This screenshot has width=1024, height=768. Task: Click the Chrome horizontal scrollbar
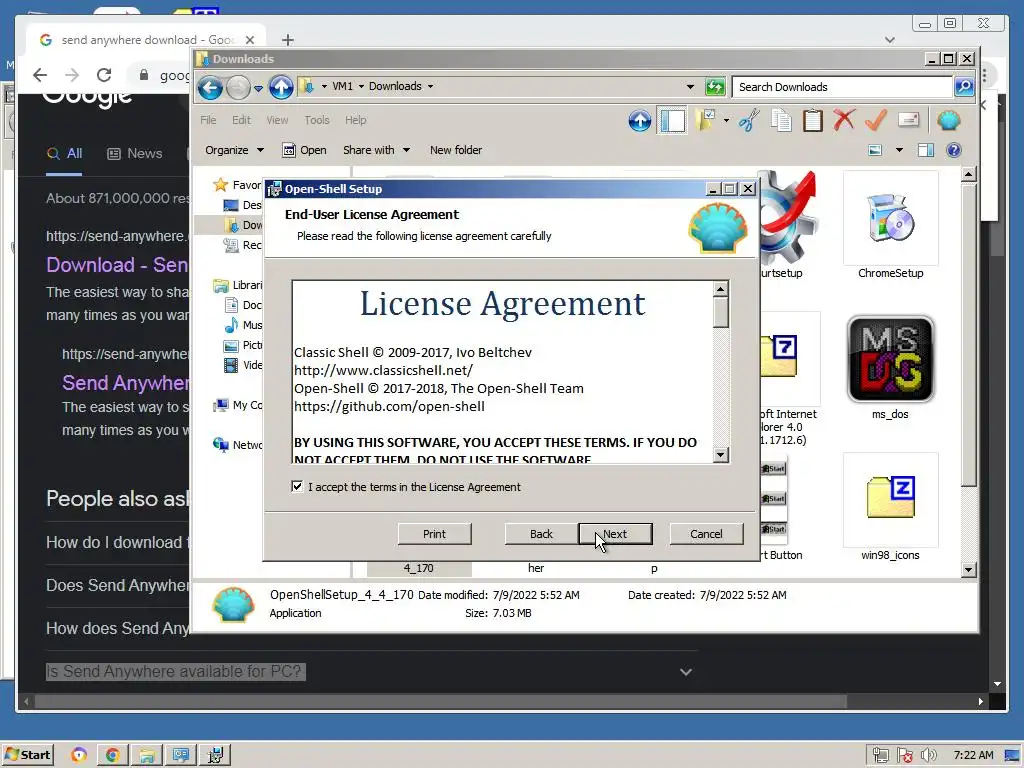point(441,701)
